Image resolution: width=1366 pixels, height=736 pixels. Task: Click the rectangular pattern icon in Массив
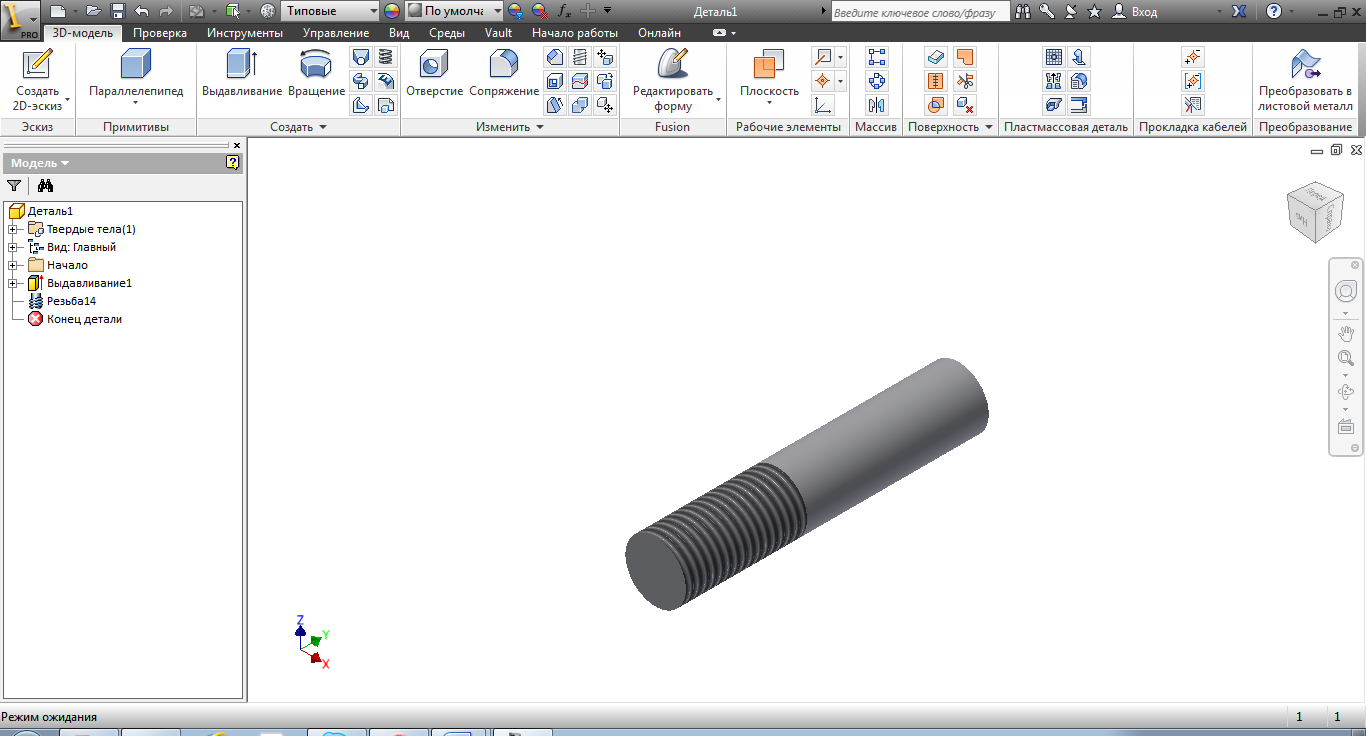[877, 57]
